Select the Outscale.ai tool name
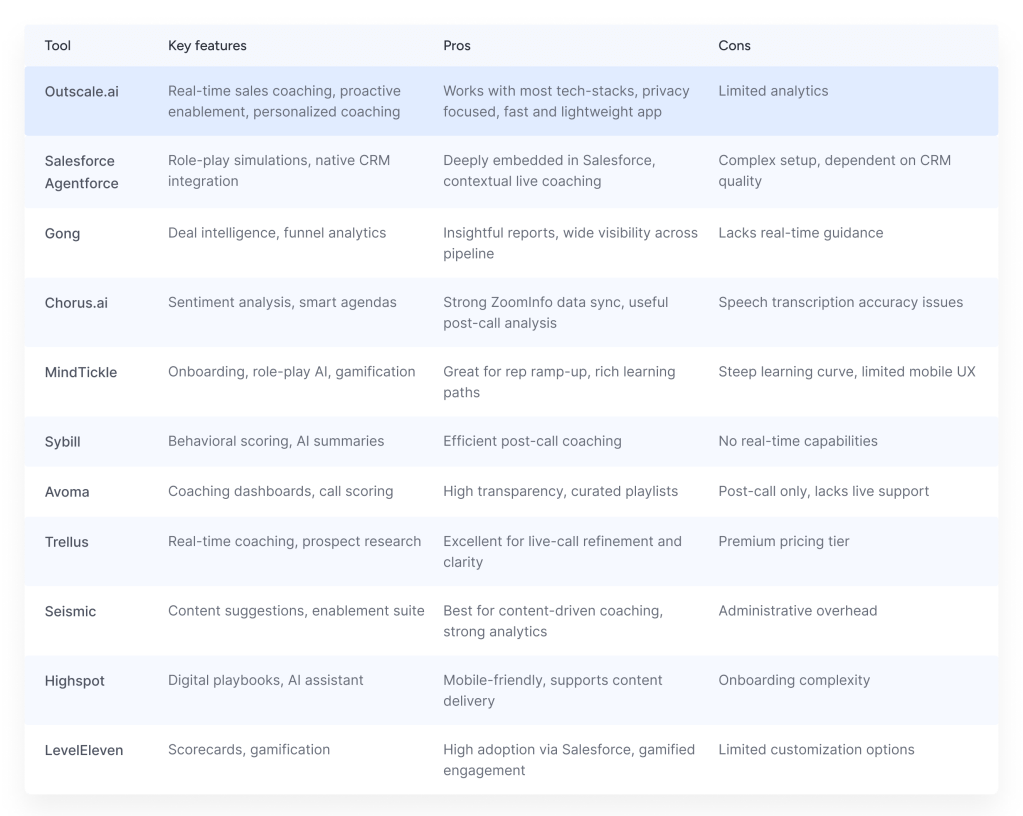1023x816 pixels. [82, 91]
